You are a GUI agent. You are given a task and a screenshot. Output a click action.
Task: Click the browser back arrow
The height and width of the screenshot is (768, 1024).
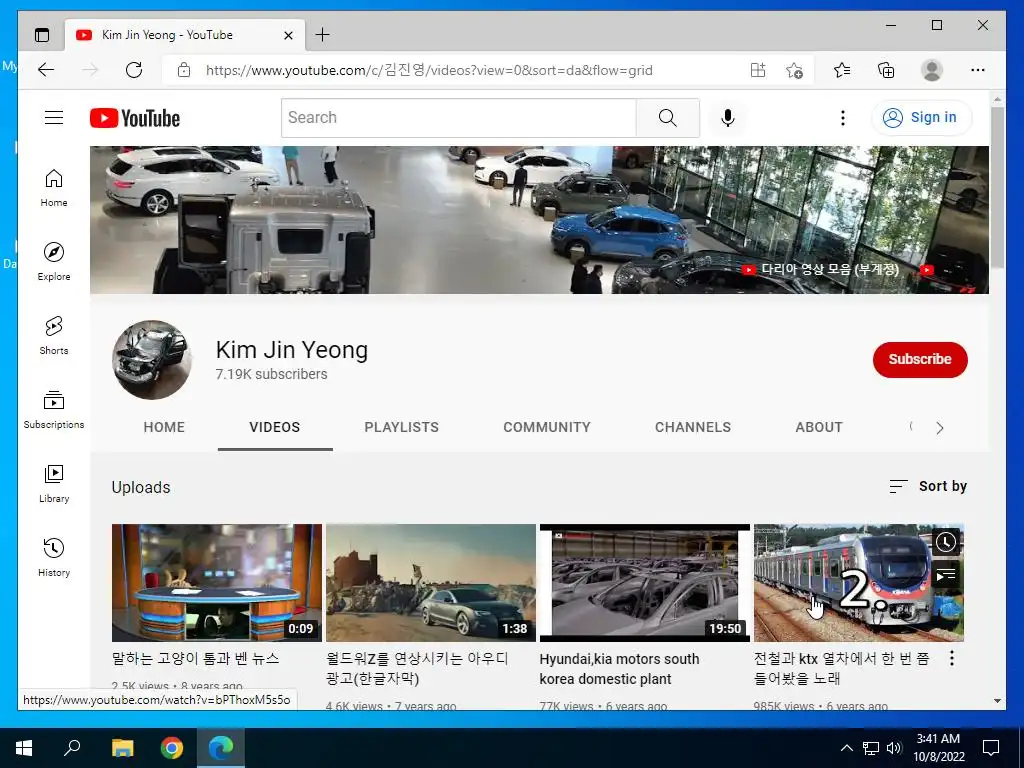point(46,70)
